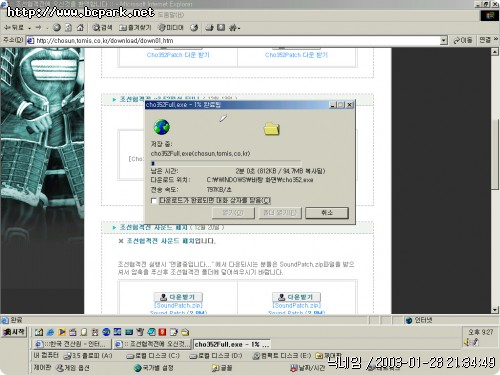Open the 미디어 media pane
500x375 pixels.
click(171, 28)
